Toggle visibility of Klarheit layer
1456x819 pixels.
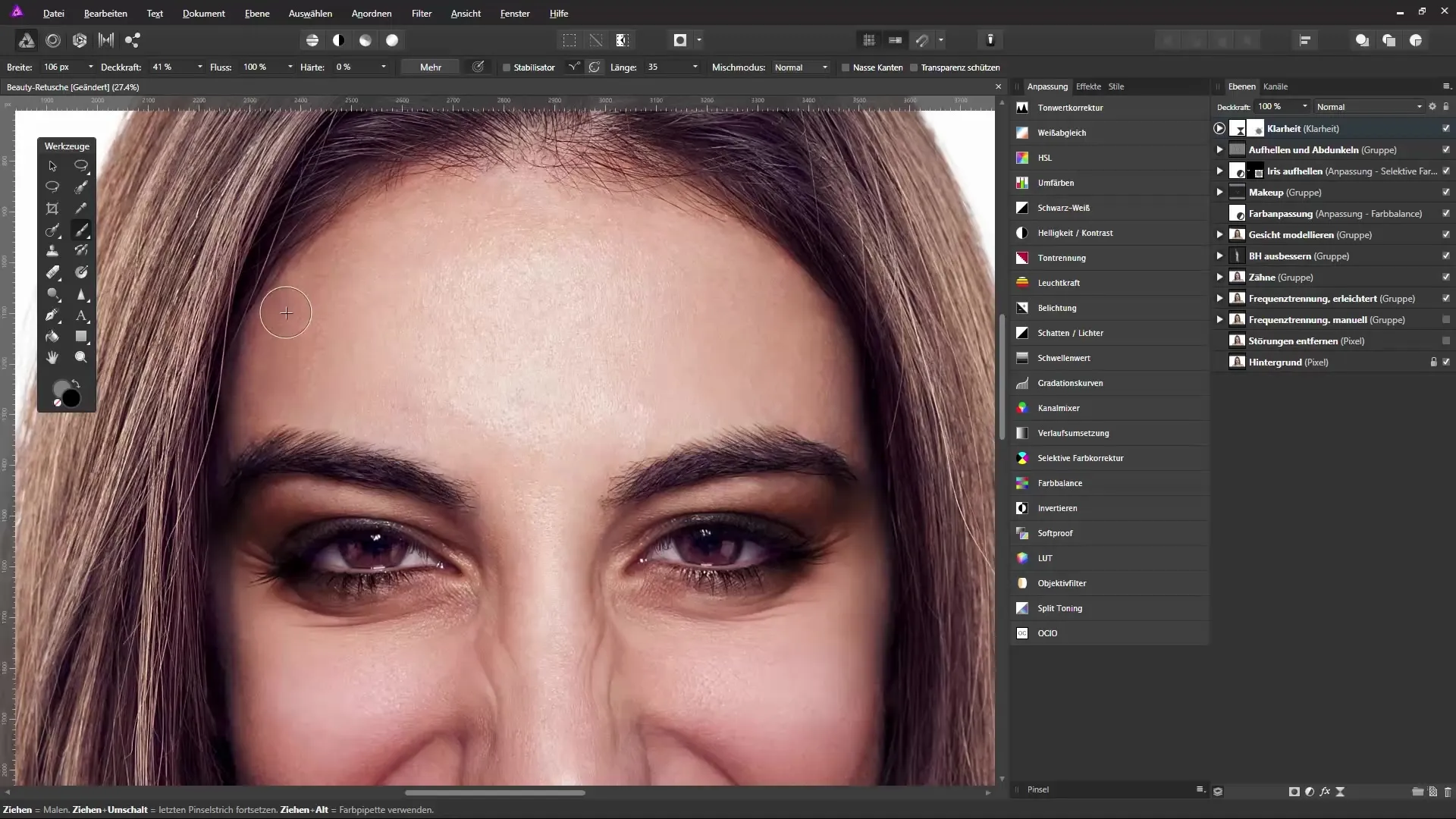(x=1446, y=129)
